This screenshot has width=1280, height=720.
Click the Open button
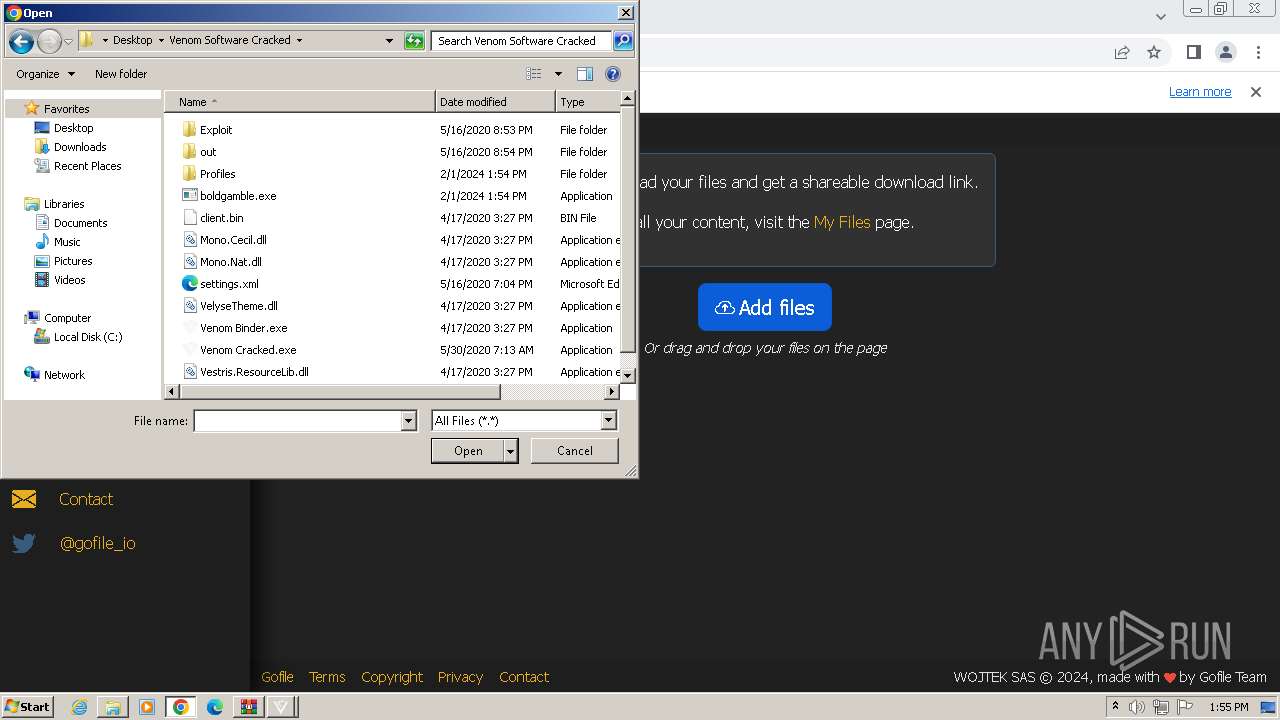click(x=467, y=451)
